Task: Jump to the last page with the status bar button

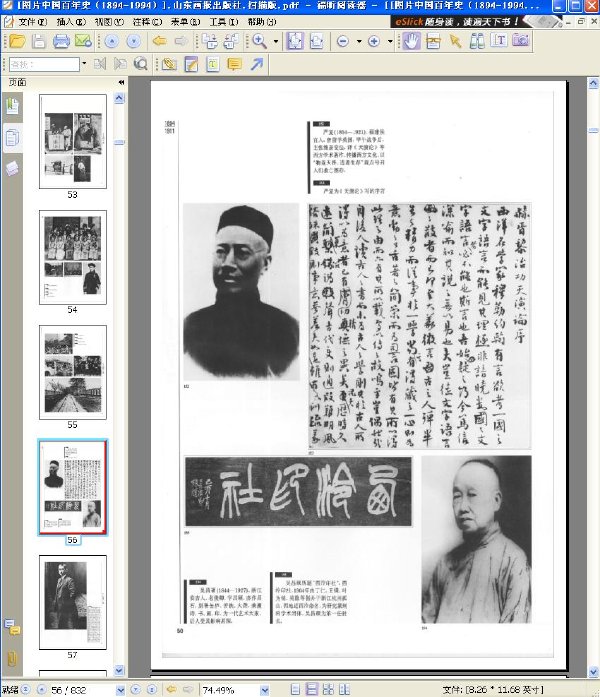Action: click(x=152, y=689)
